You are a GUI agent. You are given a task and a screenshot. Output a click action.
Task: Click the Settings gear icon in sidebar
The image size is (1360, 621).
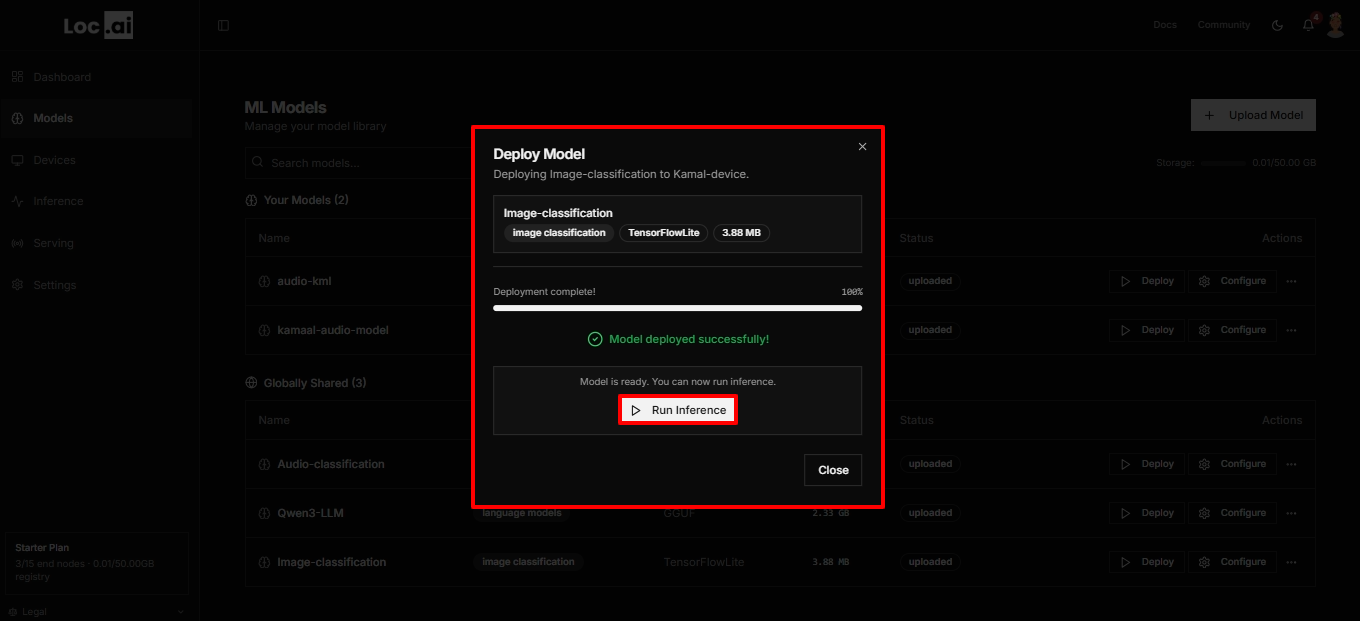(x=17, y=285)
